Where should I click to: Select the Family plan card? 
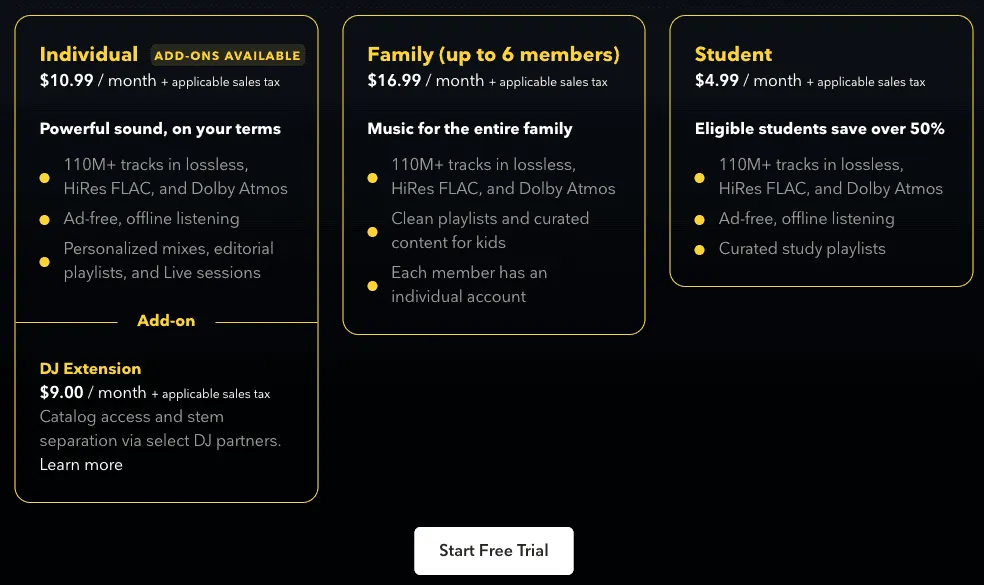[493, 172]
